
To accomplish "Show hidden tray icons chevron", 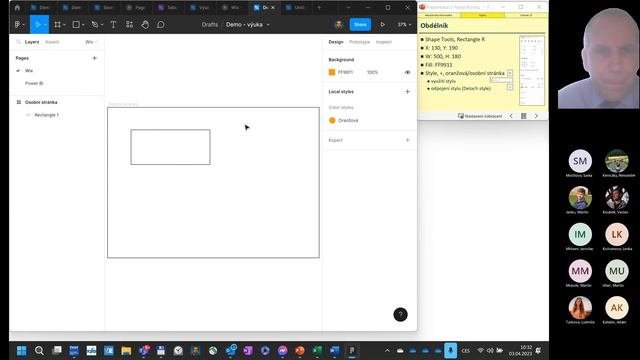I will (387, 351).
